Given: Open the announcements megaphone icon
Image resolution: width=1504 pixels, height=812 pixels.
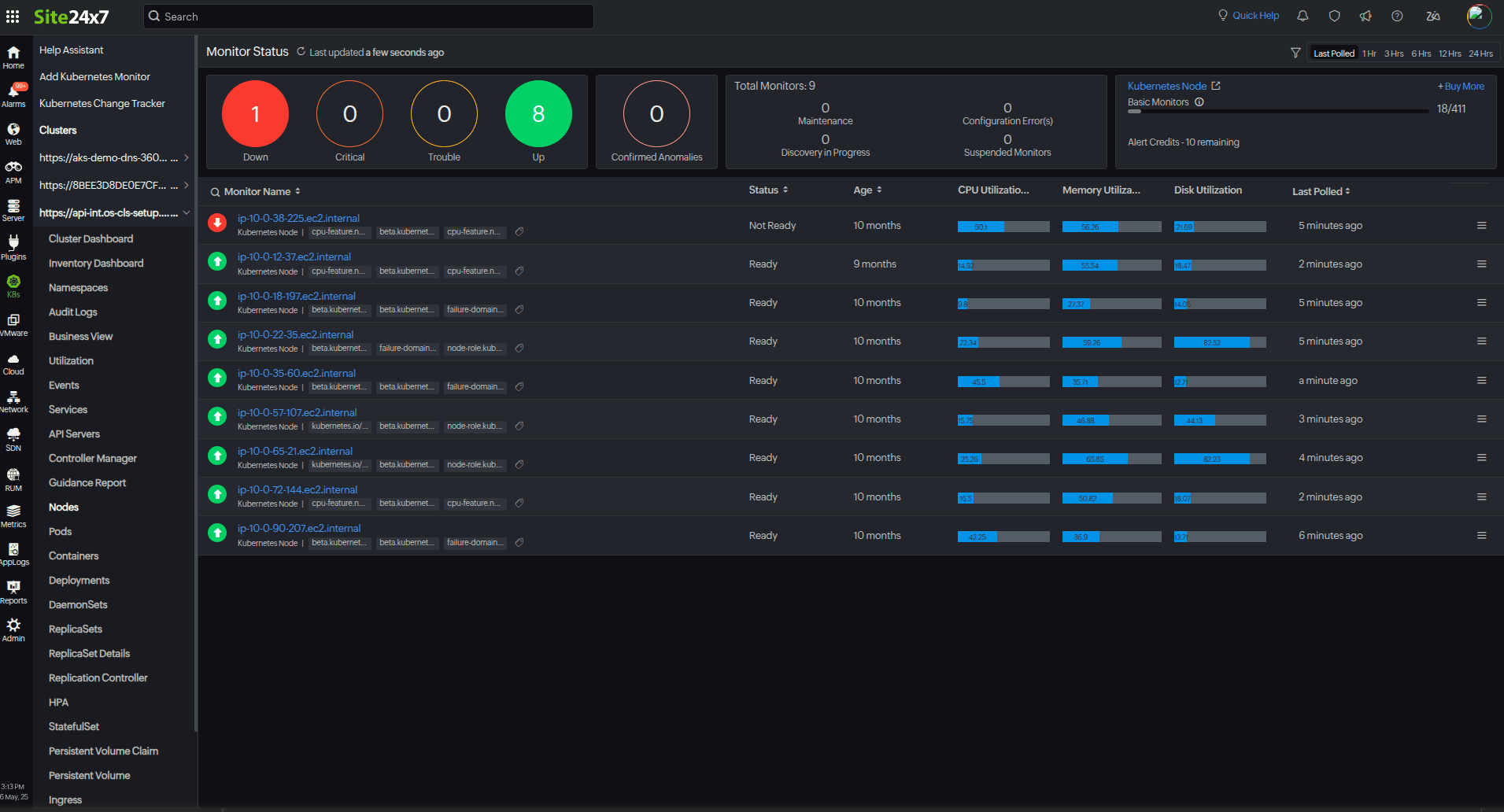Looking at the screenshot, I should click(1365, 16).
